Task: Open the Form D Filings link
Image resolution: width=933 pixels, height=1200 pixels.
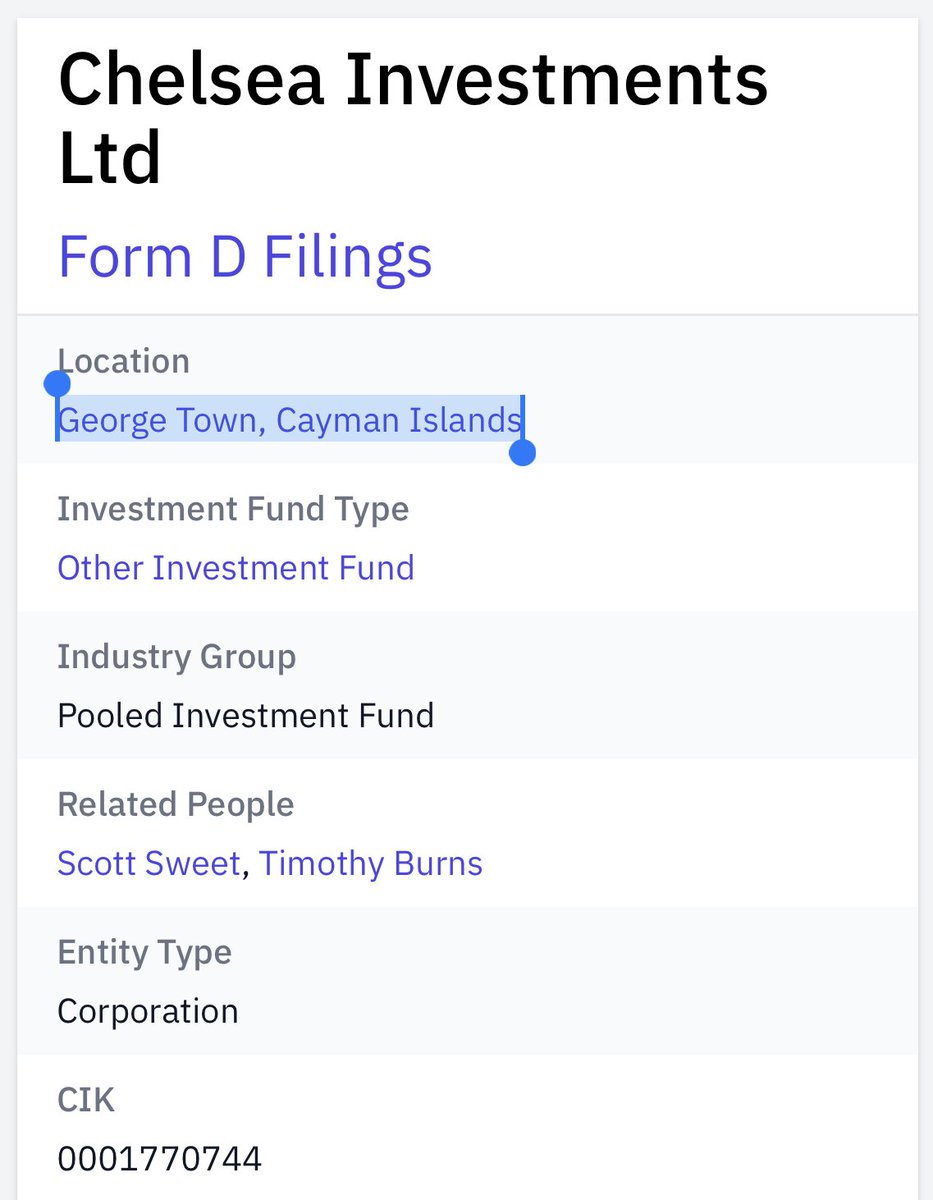Action: (x=245, y=256)
